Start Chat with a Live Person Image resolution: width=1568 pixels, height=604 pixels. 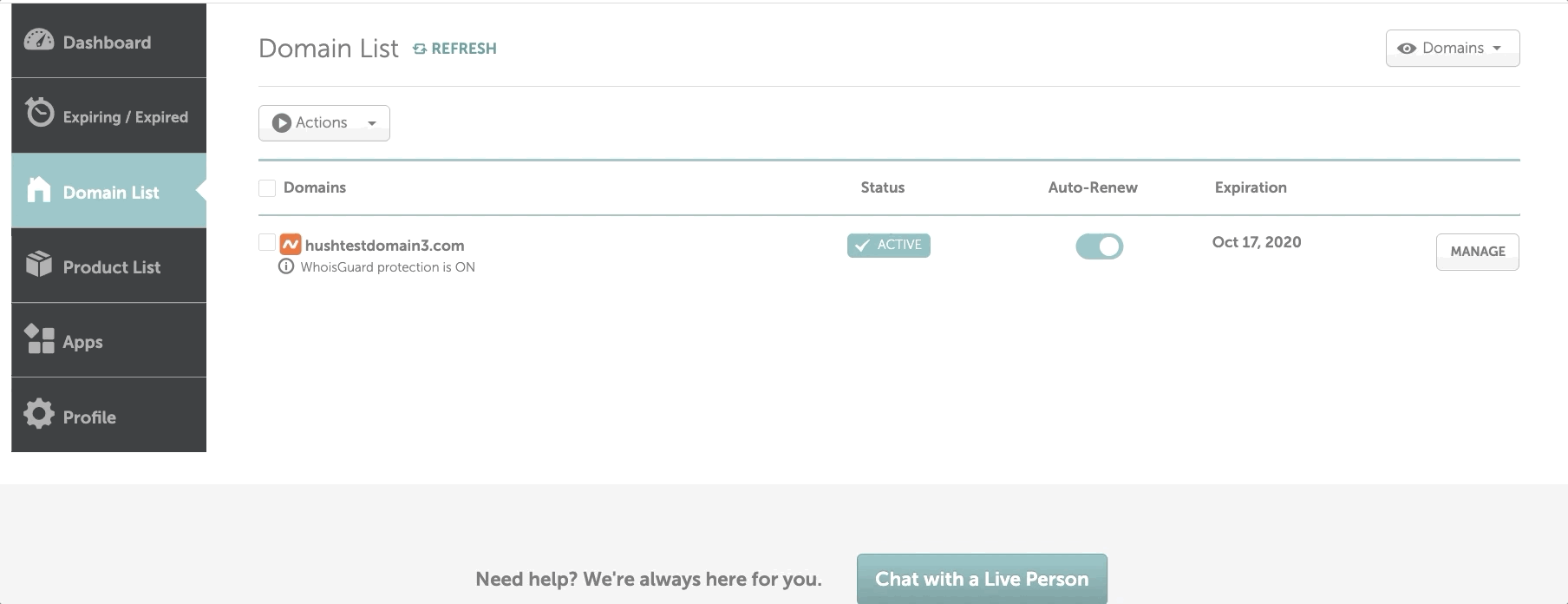click(981, 579)
